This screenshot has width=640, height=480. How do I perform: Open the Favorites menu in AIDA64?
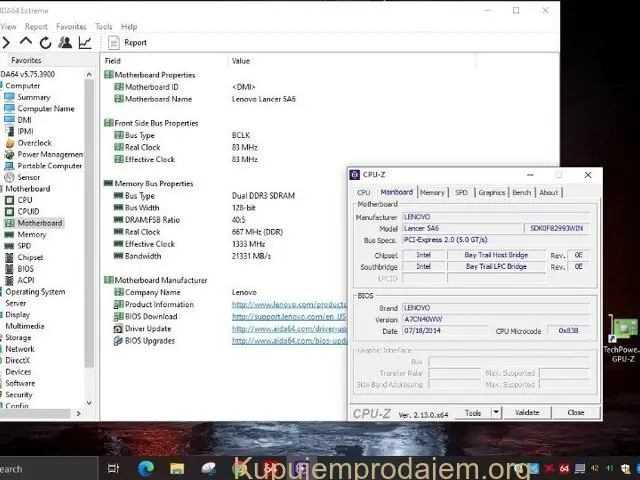click(71, 26)
